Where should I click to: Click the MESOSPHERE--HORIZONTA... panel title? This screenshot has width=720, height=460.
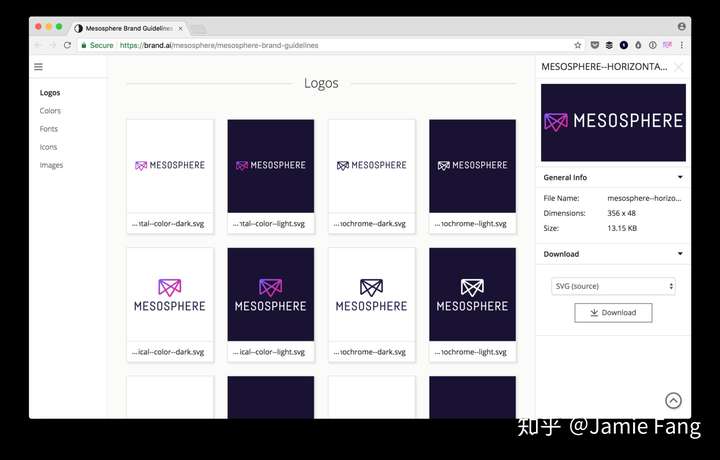[x=604, y=67]
